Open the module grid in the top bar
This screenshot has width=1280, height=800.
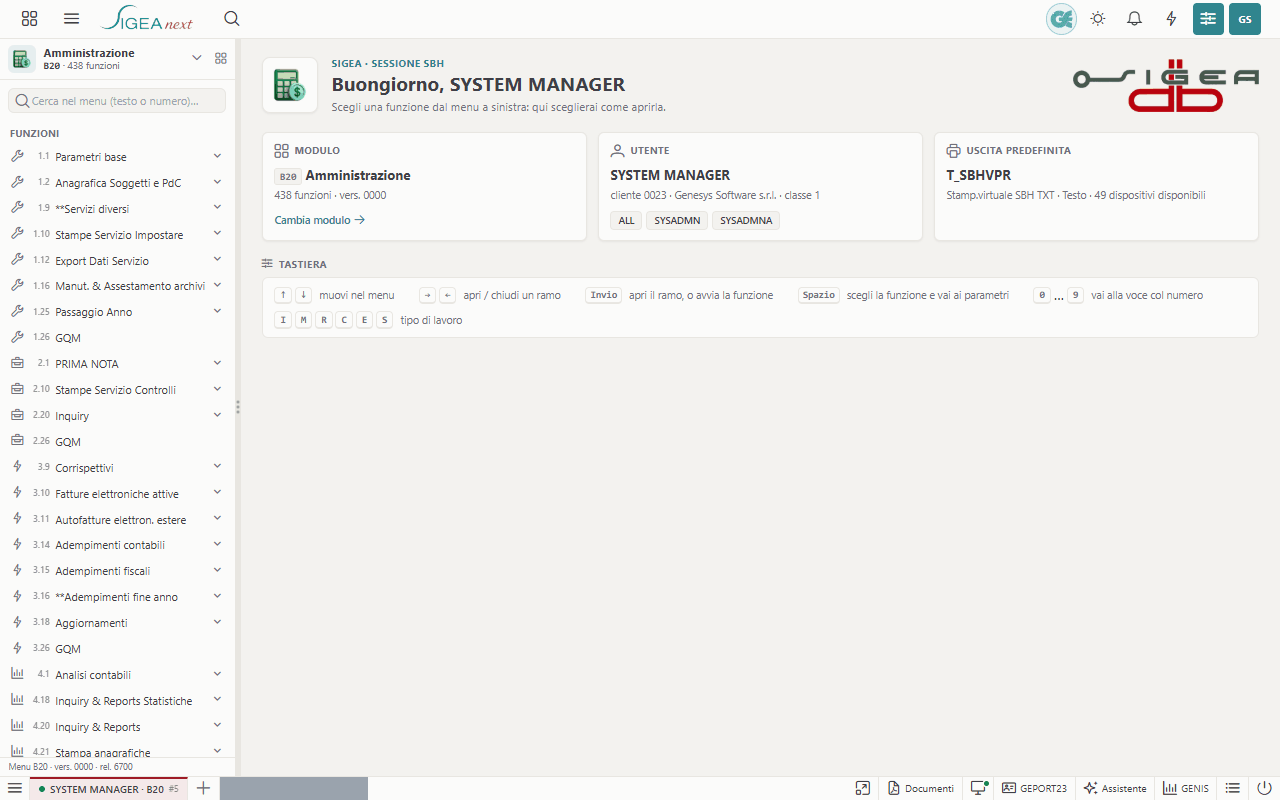click(29, 19)
